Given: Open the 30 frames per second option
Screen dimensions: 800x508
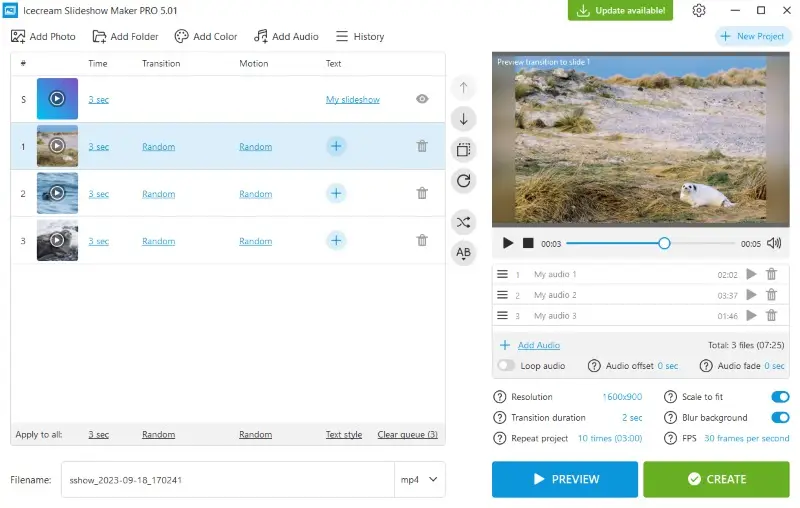Looking at the screenshot, I should pos(746,438).
